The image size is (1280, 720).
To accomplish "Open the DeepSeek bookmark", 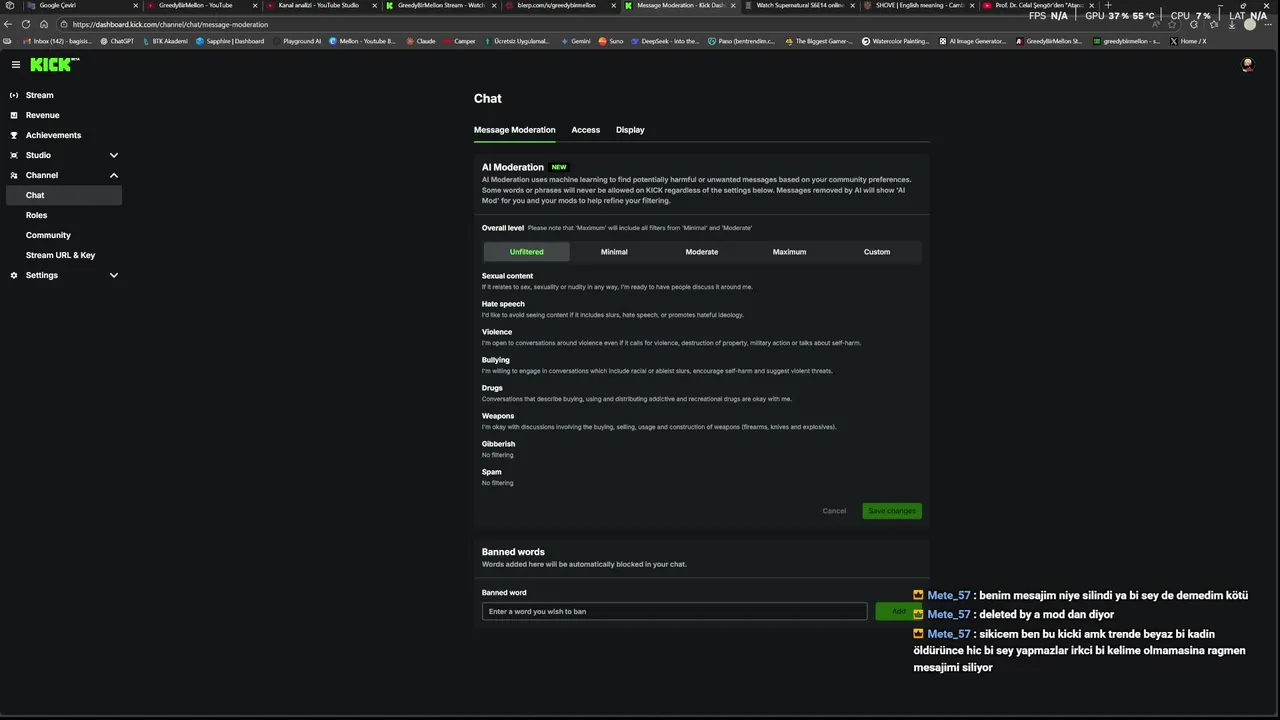I will click(665, 42).
